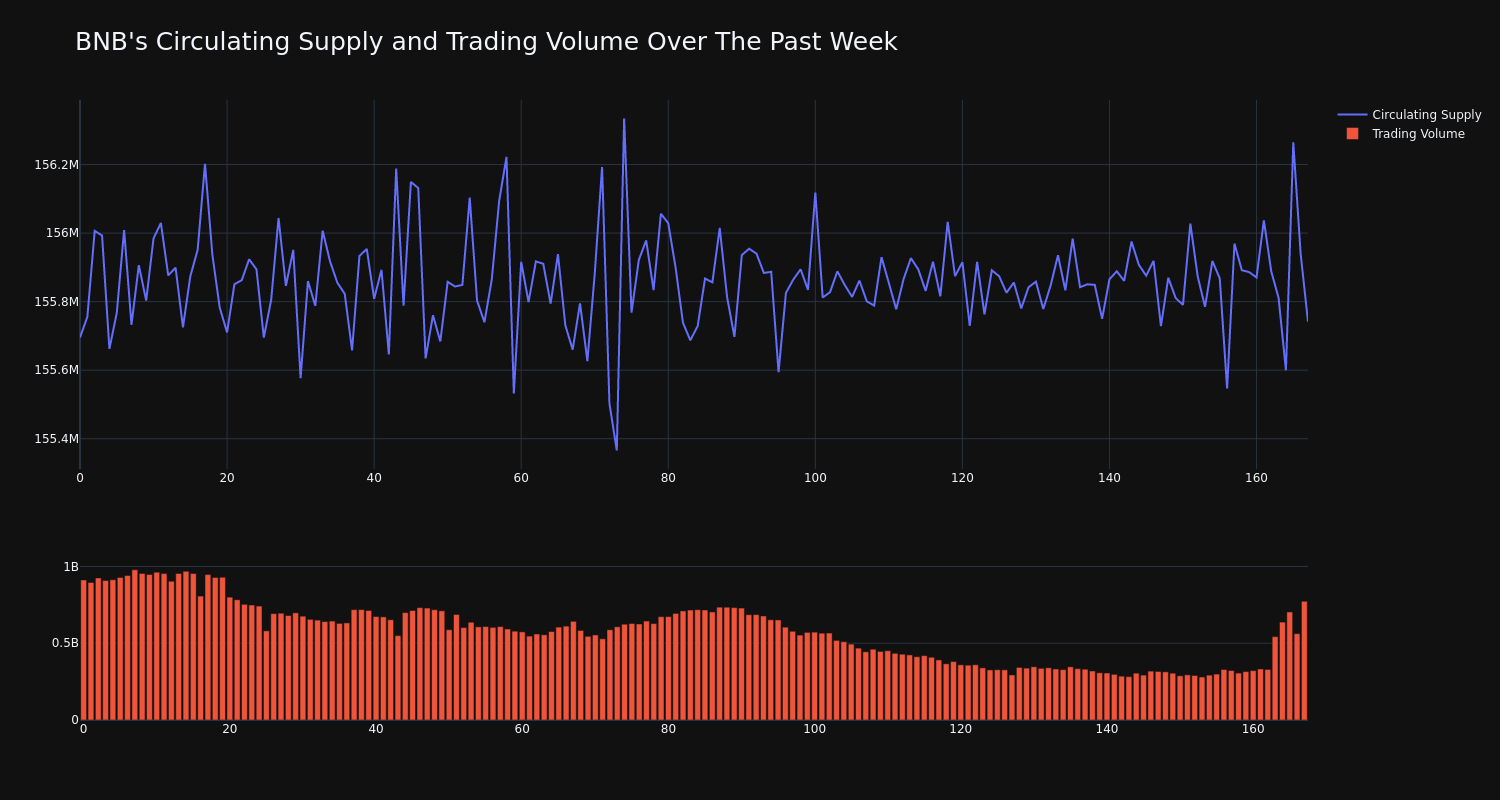1500x800 pixels.
Task: Click the red Trading Volume legend square
Action: [1352, 134]
